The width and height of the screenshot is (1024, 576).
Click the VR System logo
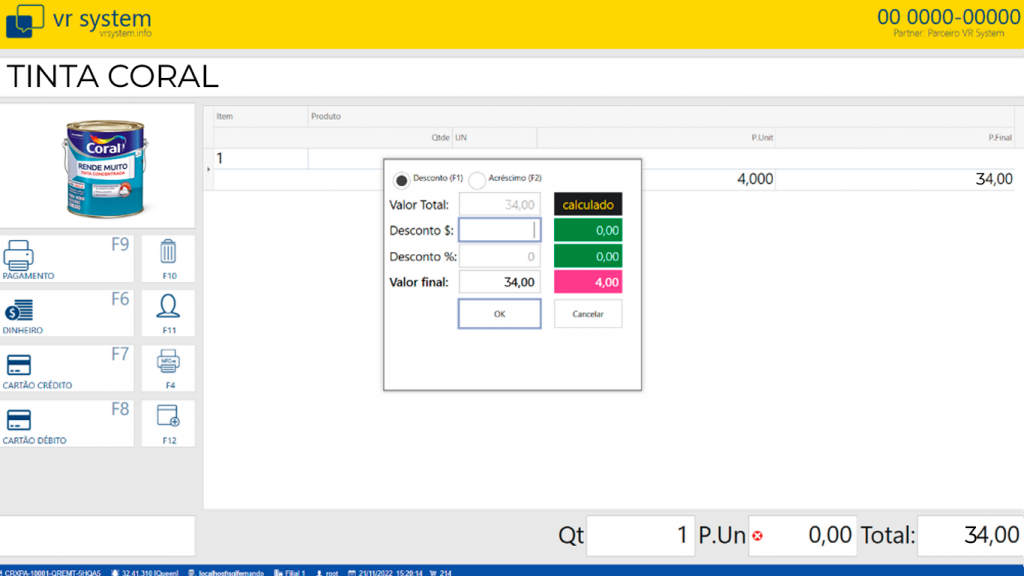25,22
